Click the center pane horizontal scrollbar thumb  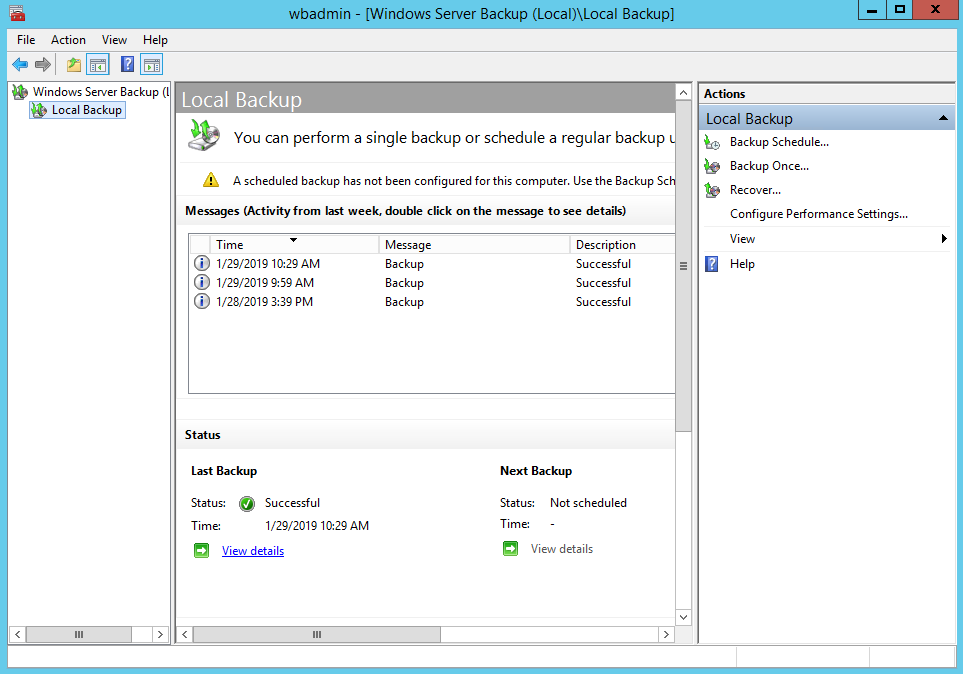[316, 635]
